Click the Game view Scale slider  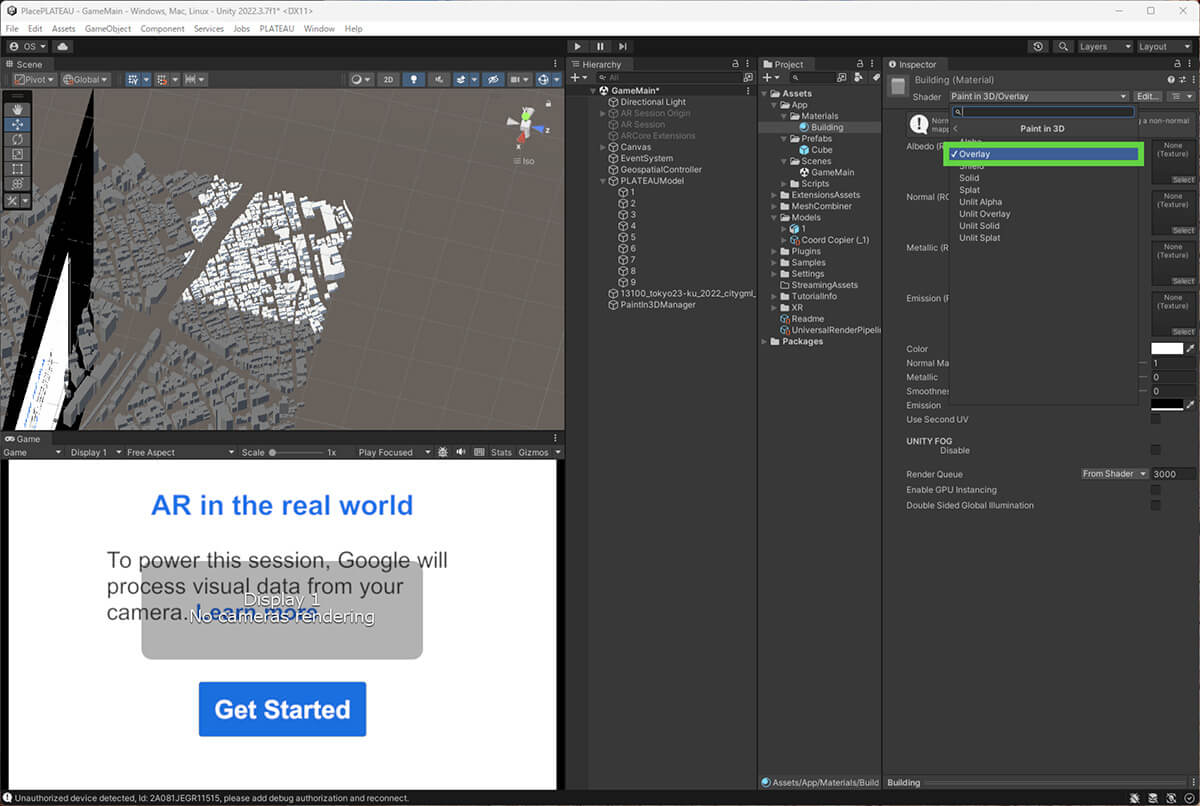click(x=298, y=452)
